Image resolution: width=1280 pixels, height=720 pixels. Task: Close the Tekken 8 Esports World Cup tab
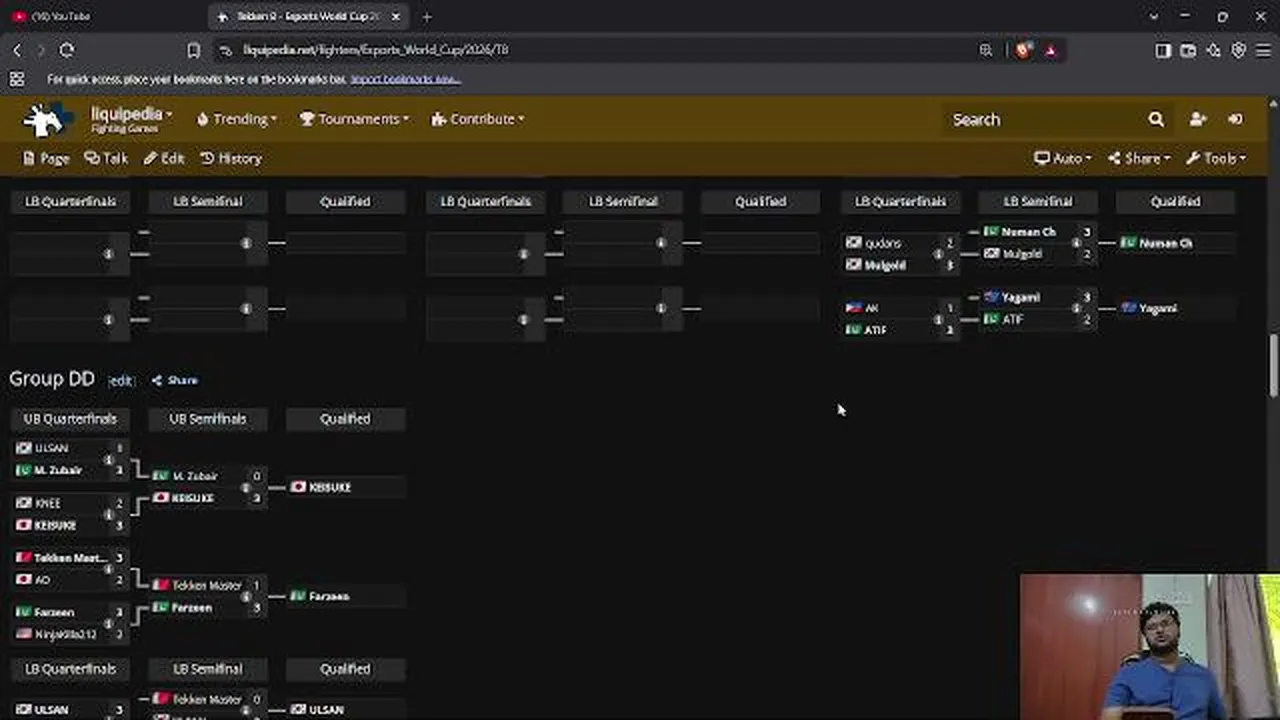tap(396, 17)
